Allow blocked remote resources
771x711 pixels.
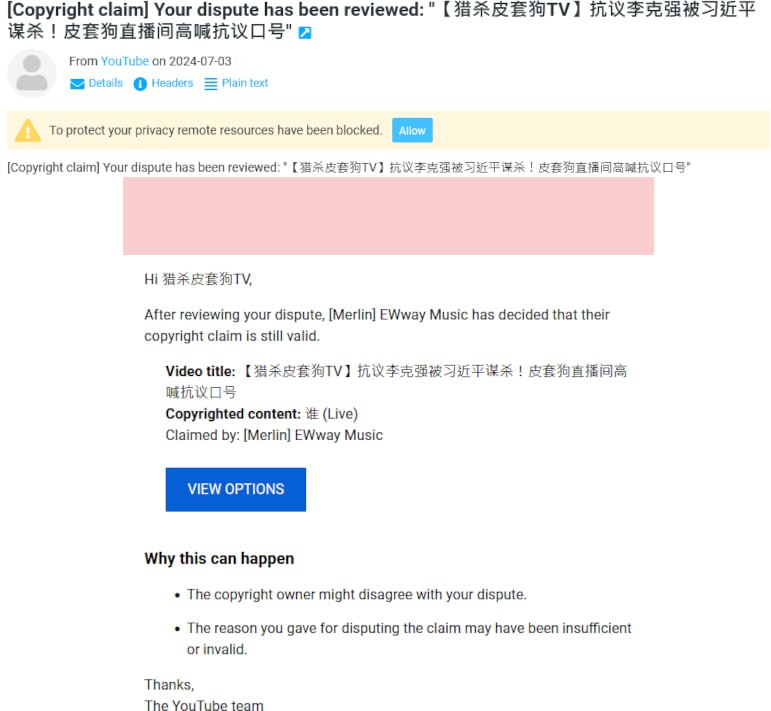(412, 130)
